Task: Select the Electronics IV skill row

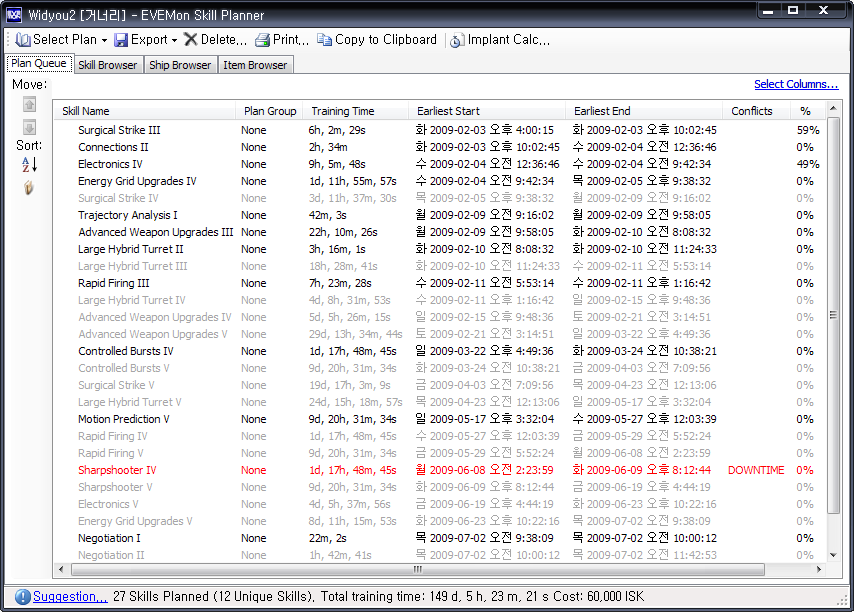Action: pyautogui.click(x=440, y=164)
